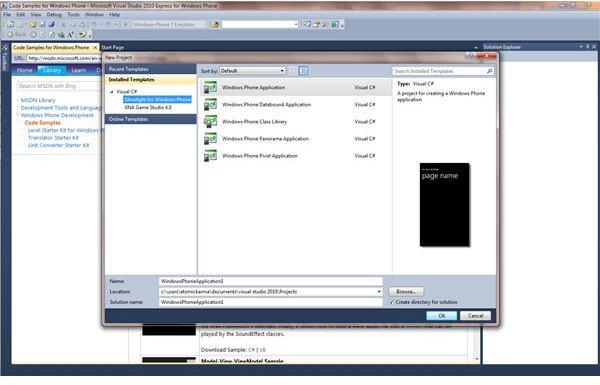Click the Solution Explorer toolbar icon

307,24
